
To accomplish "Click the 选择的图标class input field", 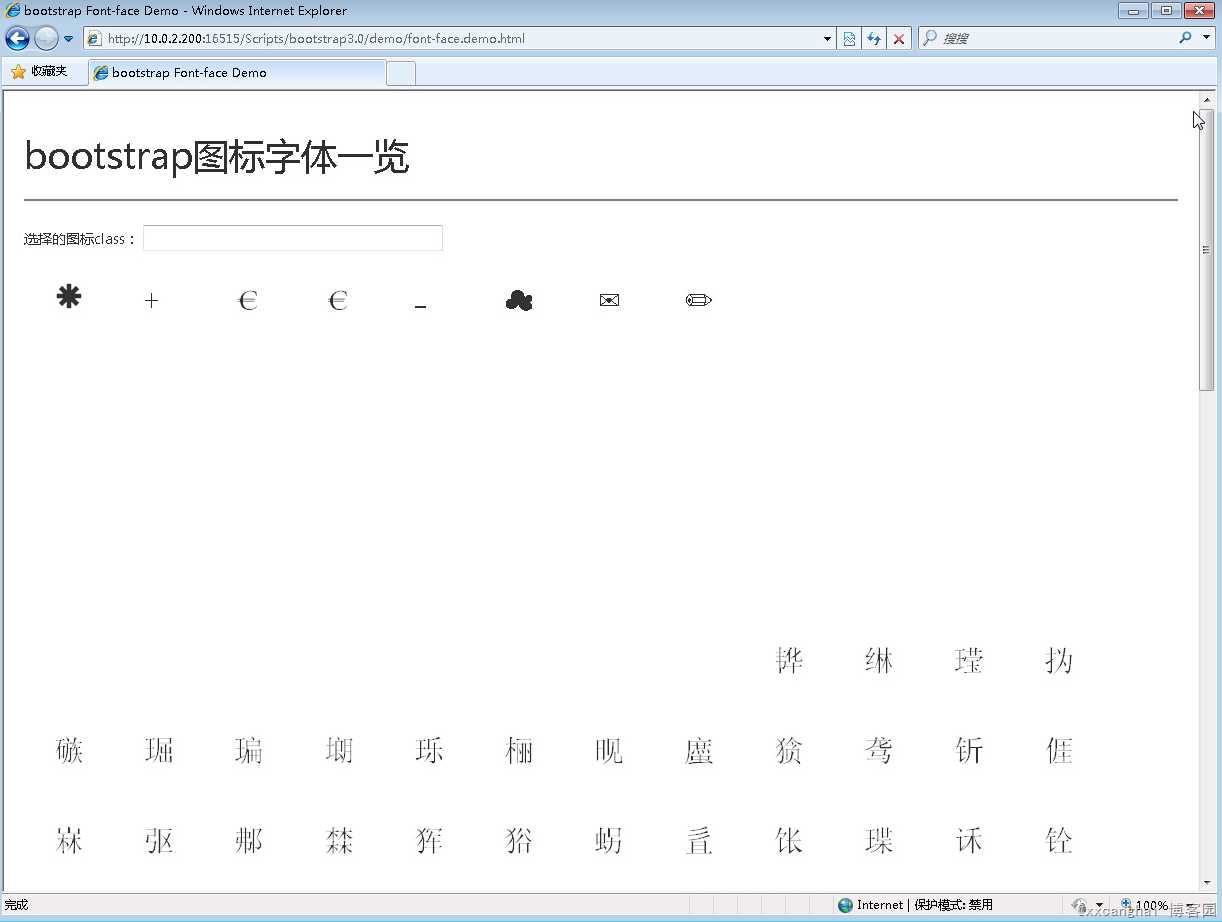I will pyautogui.click(x=293, y=238).
